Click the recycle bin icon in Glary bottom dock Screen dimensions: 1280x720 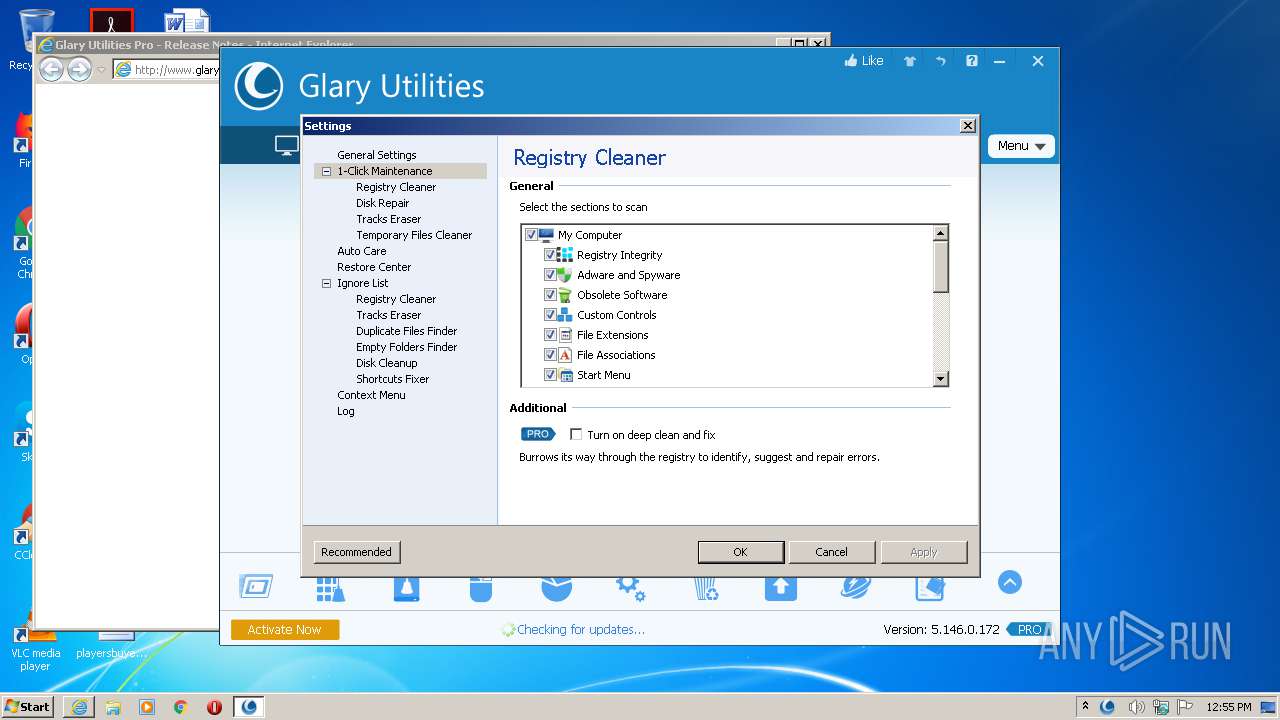pos(706,589)
